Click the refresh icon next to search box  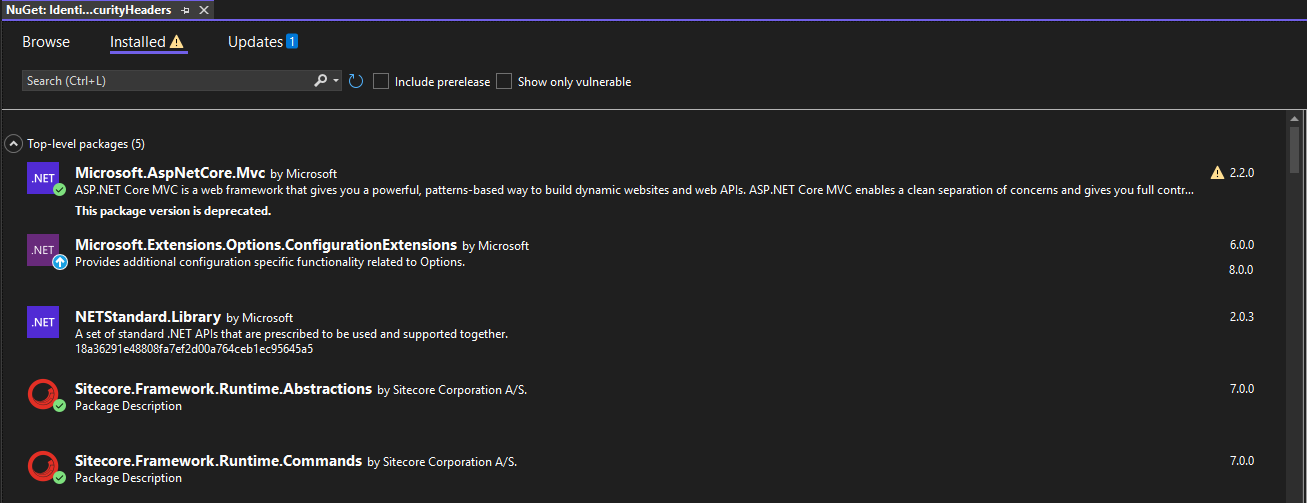(356, 81)
